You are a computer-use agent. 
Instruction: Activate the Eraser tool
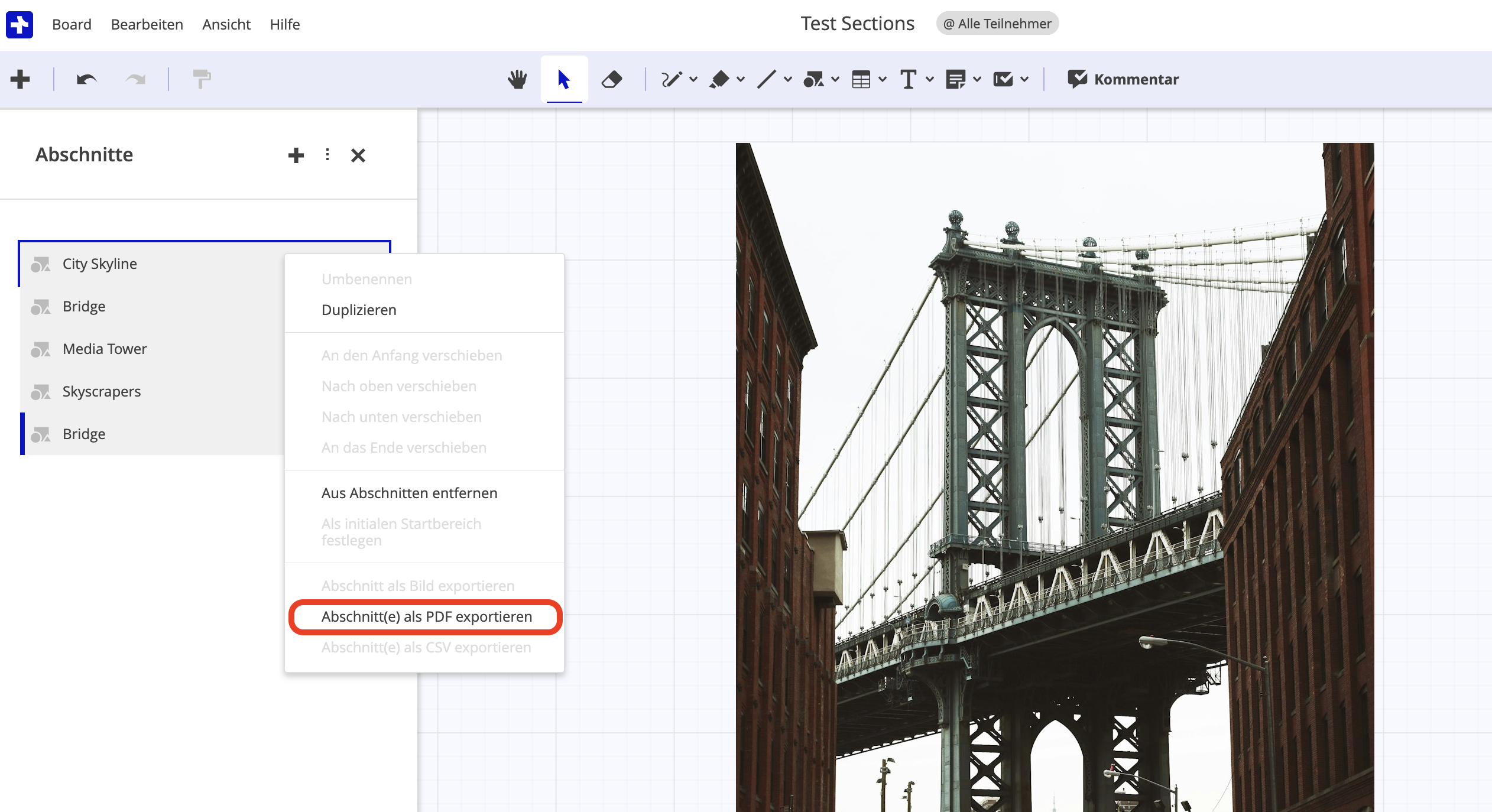coord(612,79)
